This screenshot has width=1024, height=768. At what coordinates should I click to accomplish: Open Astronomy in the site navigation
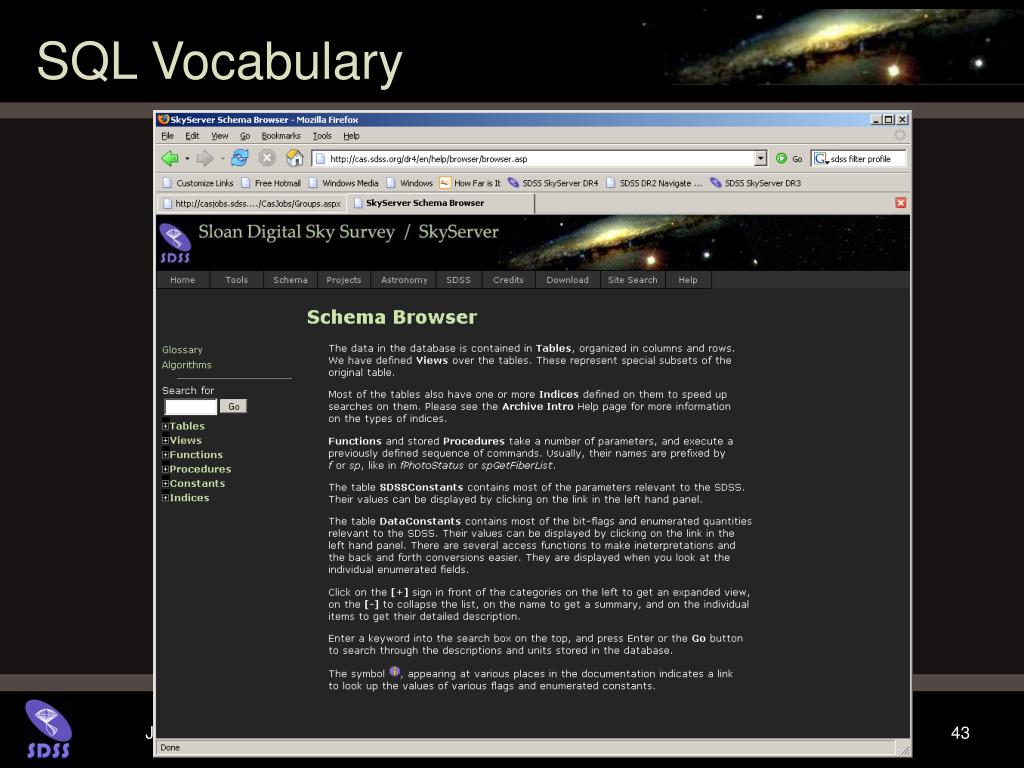[x=404, y=280]
